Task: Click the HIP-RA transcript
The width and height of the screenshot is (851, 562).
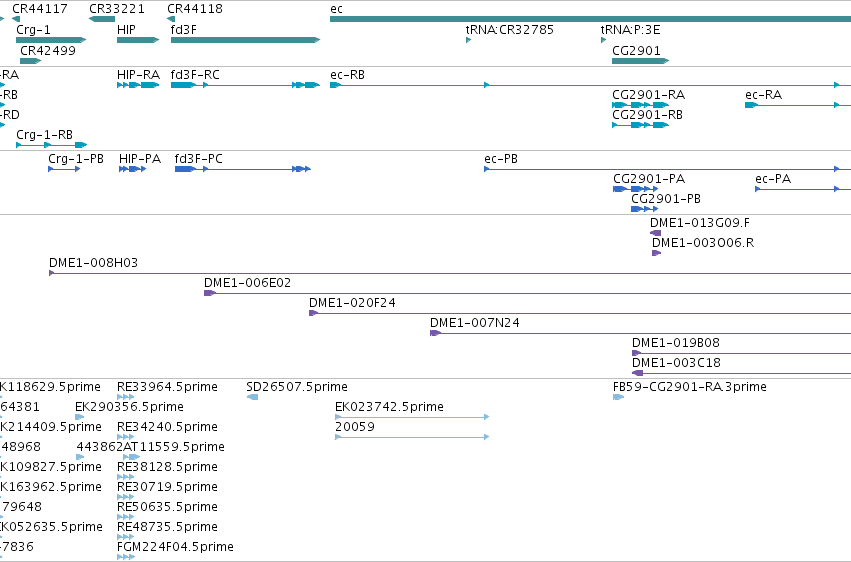Action: [x=138, y=85]
